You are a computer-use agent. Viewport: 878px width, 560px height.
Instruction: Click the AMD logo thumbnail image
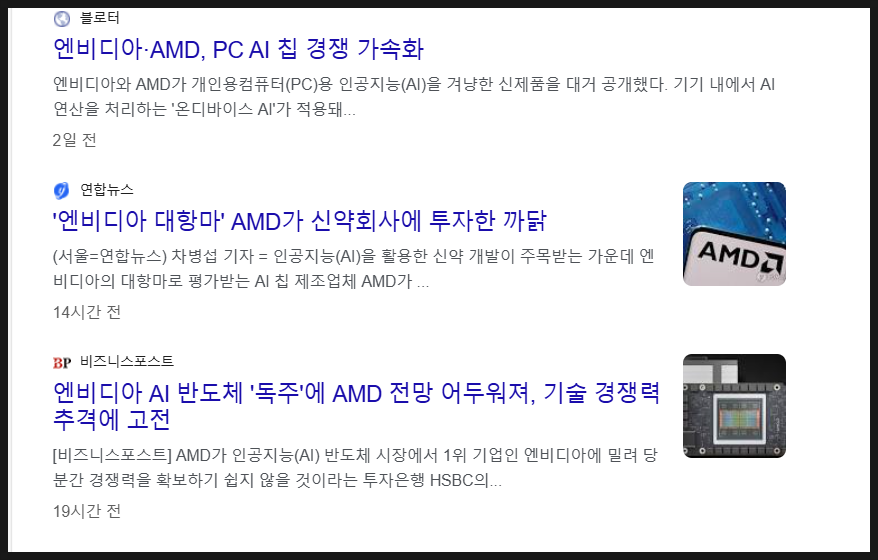(734, 234)
